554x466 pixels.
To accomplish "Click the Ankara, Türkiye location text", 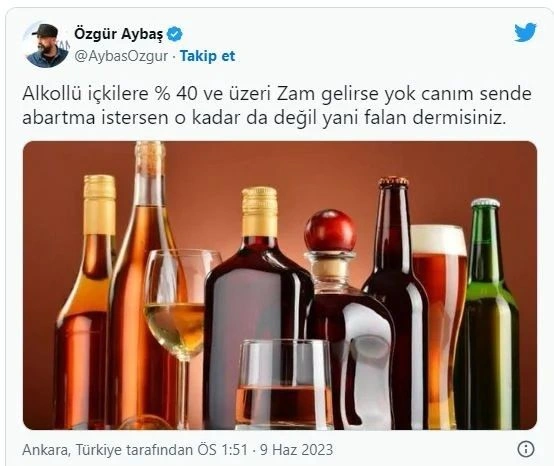I will pyautogui.click(x=73, y=450).
